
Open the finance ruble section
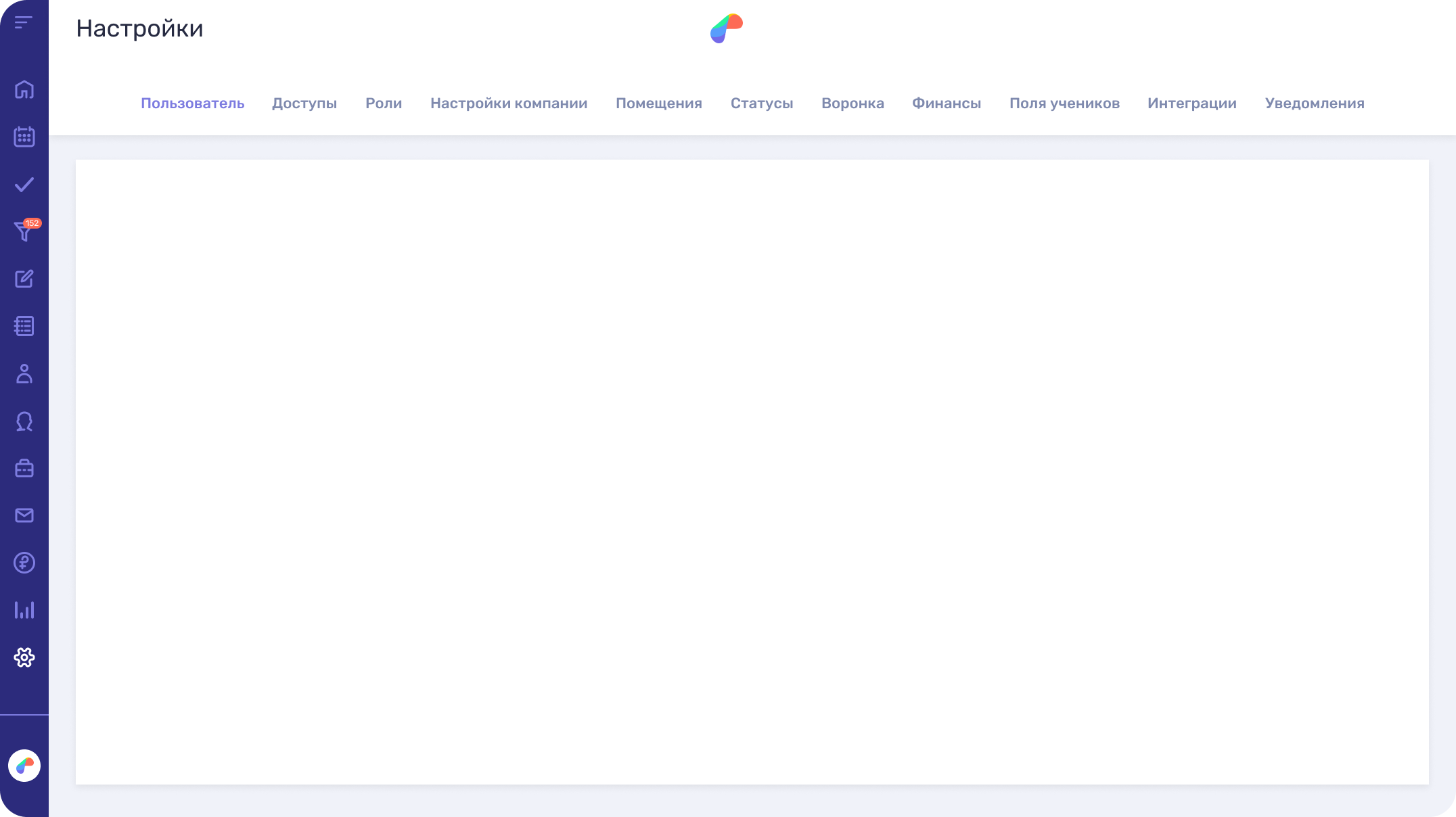[x=24, y=563]
